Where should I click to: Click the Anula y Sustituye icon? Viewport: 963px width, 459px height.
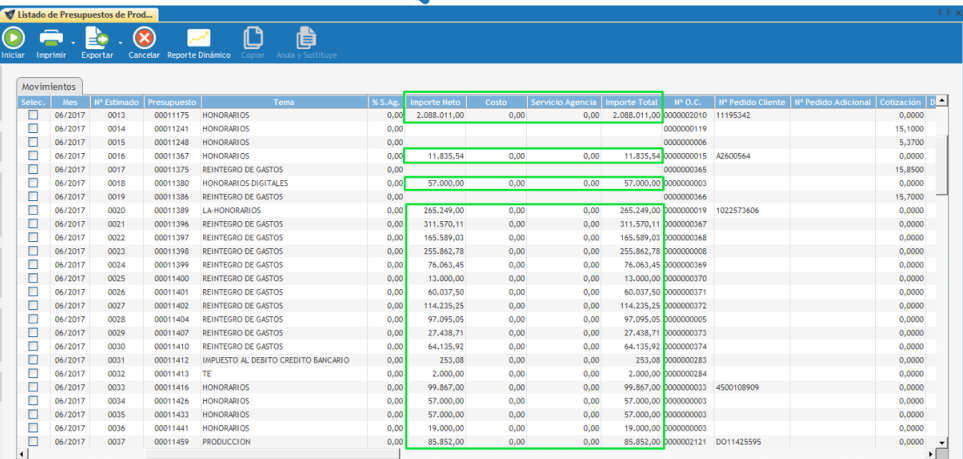click(x=307, y=38)
